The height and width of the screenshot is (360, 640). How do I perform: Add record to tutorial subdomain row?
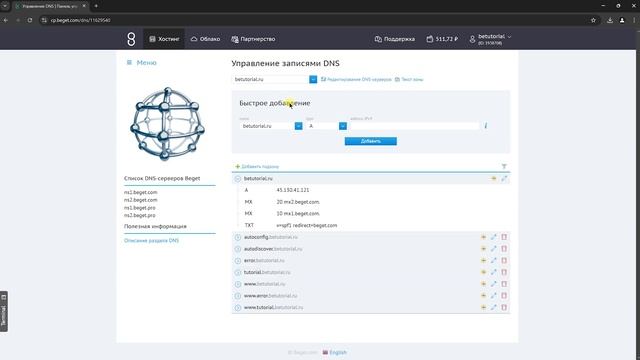(x=483, y=272)
